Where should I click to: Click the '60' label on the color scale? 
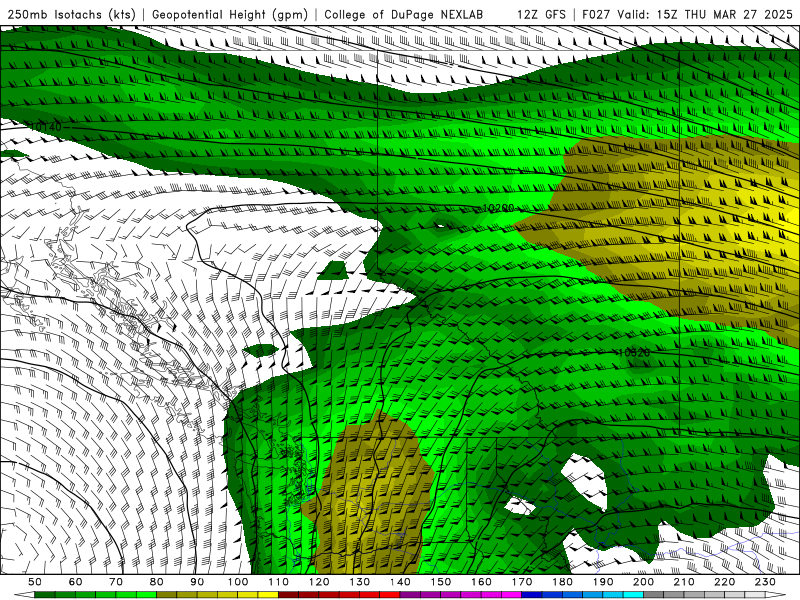pyautogui.click(x=76, y=582)
